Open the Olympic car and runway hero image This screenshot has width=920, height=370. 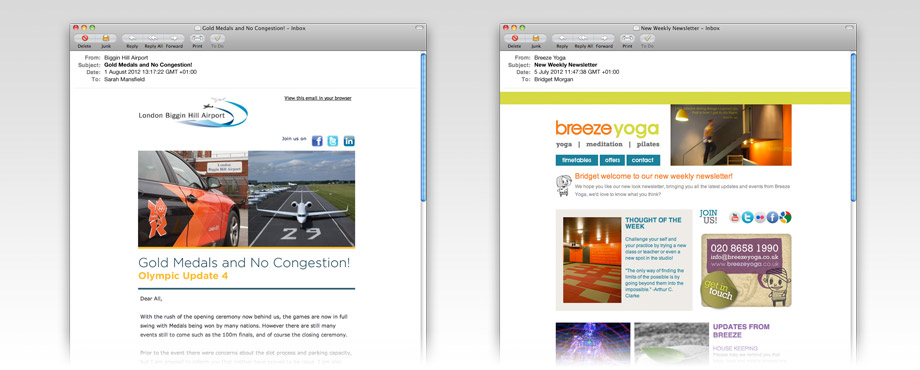tap(246, 199)
